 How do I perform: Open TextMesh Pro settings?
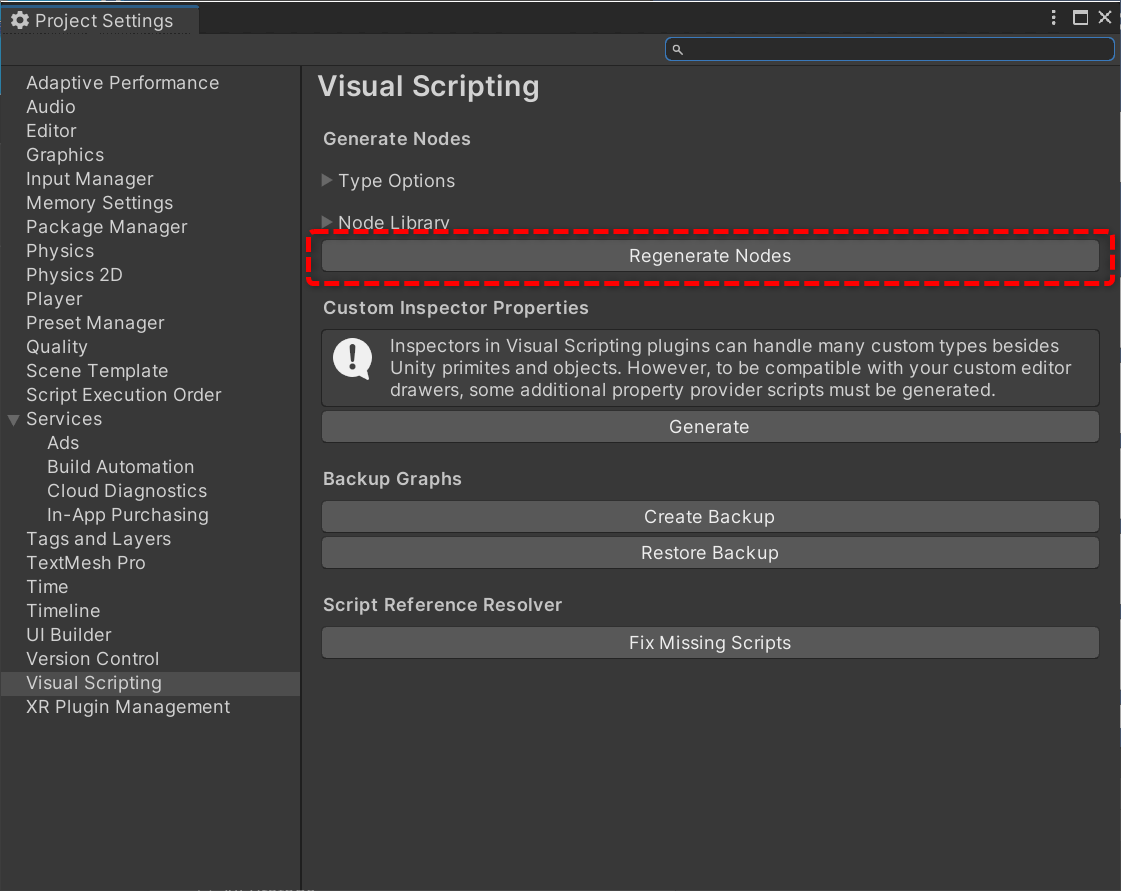click(86, 563)
